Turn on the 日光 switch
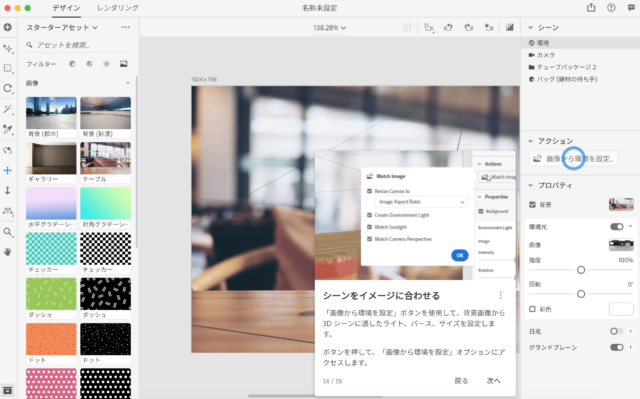This screenshot has height=399, width=640. [x=616, y=331]
